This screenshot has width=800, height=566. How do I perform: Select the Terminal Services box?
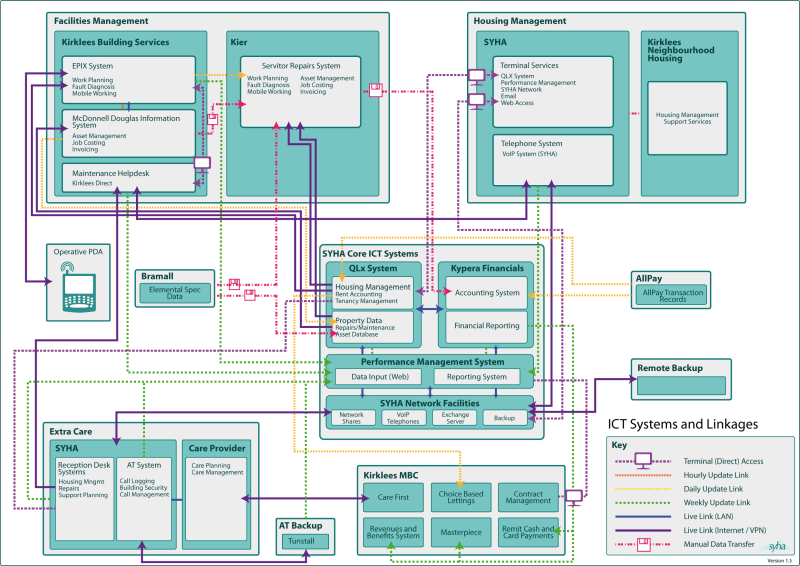pyautogui.click(x=553, y=92)
